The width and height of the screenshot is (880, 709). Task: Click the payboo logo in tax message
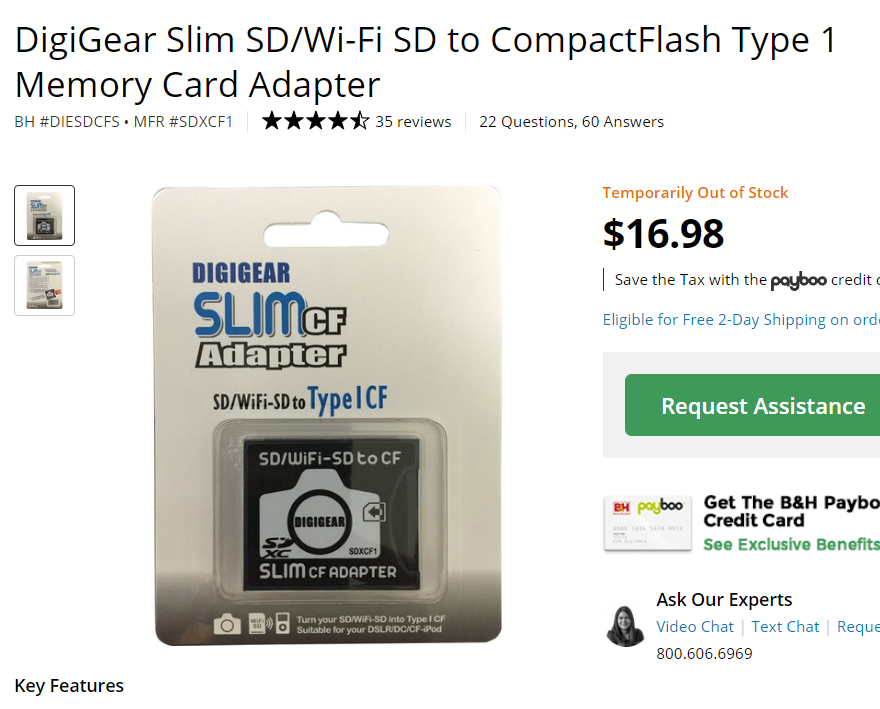click(798, 280)
